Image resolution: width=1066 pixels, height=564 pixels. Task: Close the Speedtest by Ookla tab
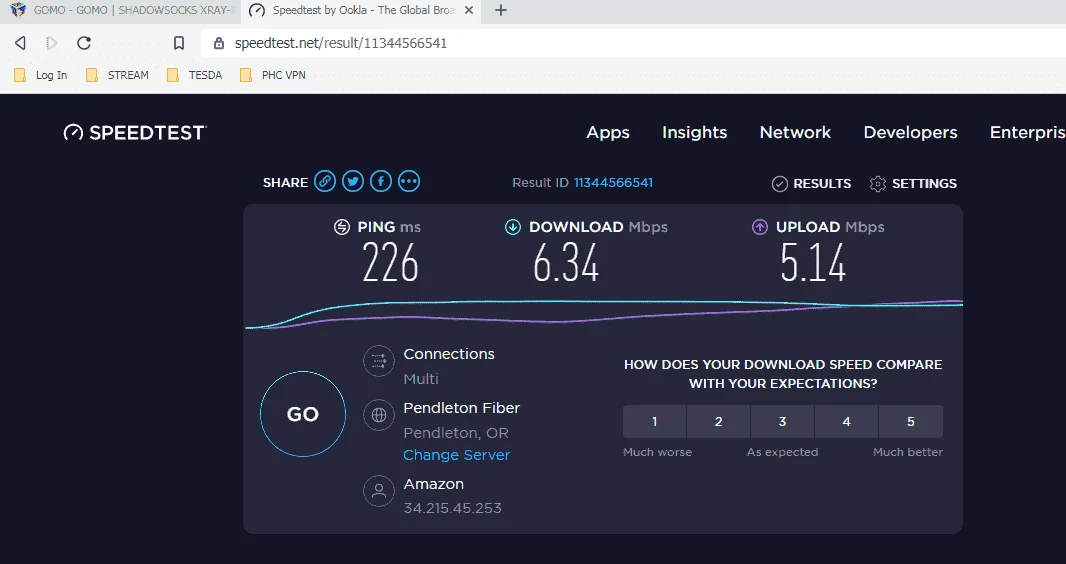click(468, 10)
